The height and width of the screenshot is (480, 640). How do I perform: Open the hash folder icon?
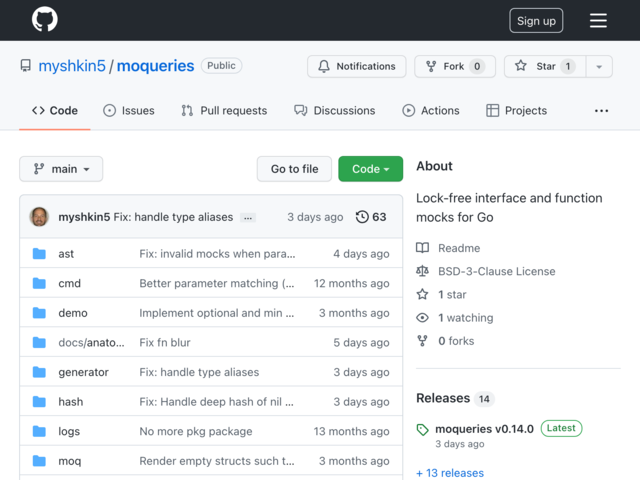tap(39, 402)
